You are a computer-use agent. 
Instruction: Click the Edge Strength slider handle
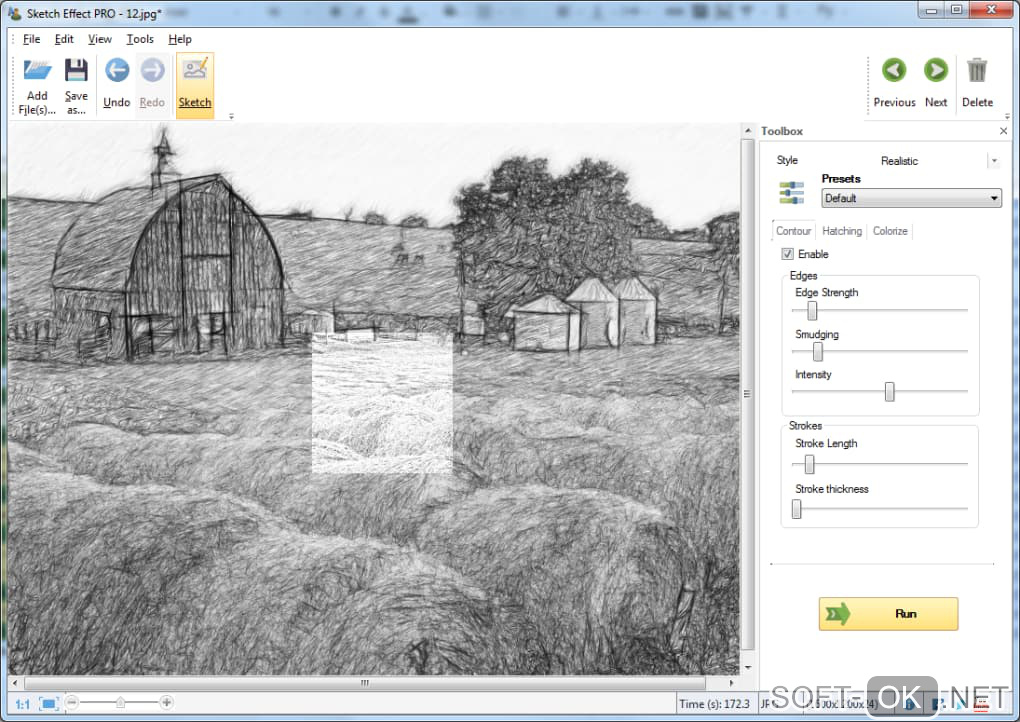click(812, 311)
